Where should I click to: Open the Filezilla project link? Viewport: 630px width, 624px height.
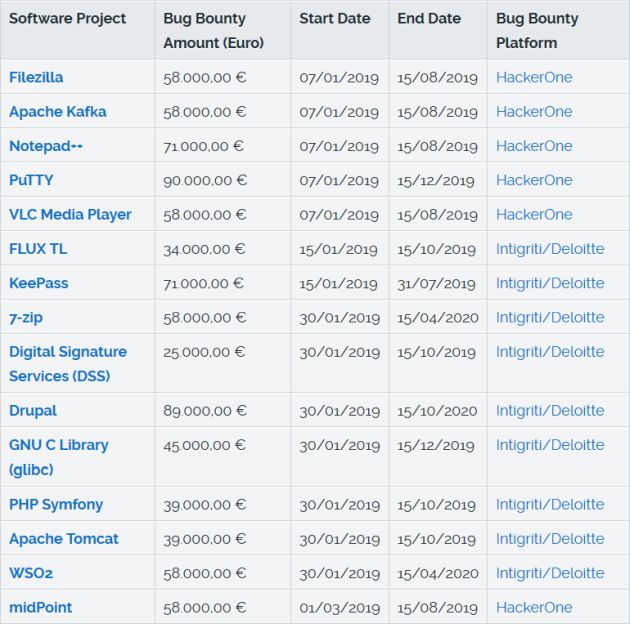click(36, 77)
